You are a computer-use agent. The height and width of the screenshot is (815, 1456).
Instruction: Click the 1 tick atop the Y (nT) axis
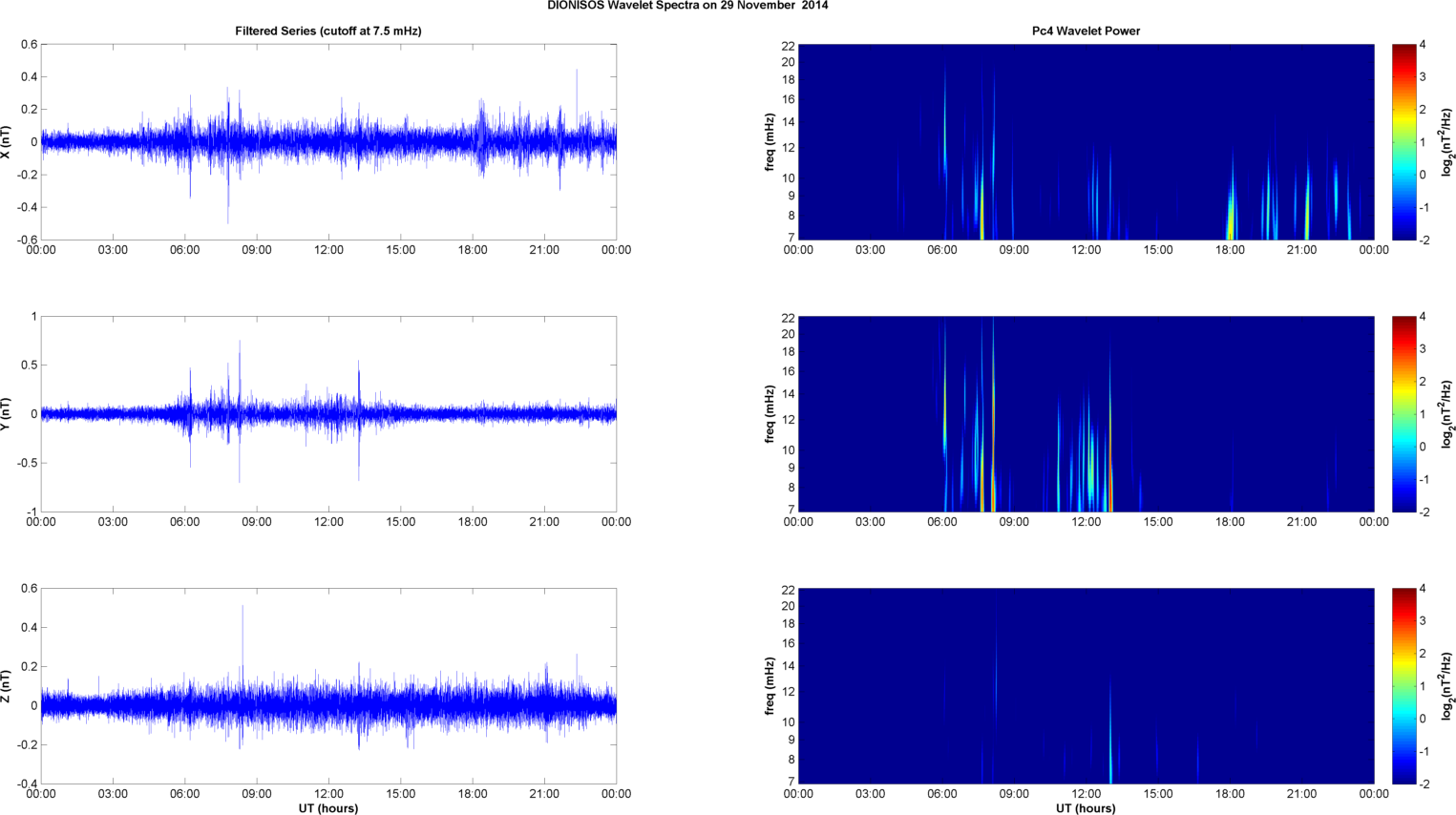click(x=34, y=317)
